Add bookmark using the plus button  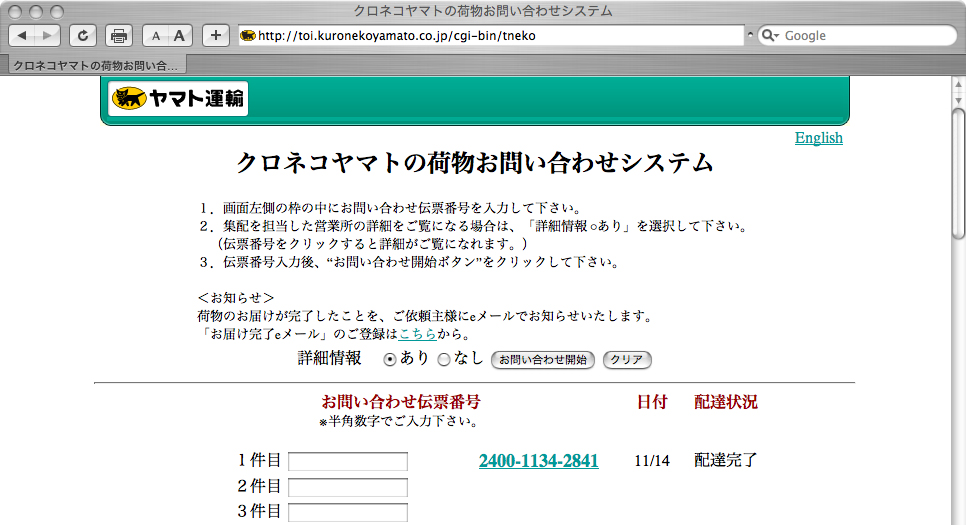216,36
